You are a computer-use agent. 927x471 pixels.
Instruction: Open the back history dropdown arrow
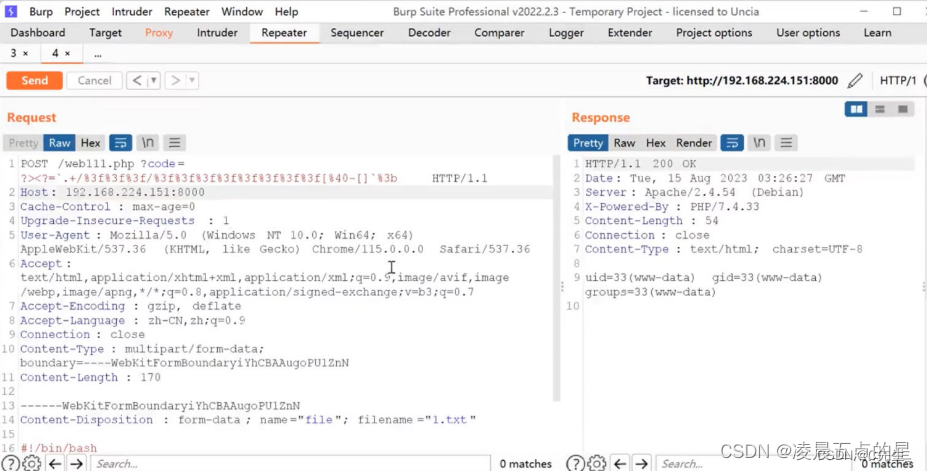point(153,80)
